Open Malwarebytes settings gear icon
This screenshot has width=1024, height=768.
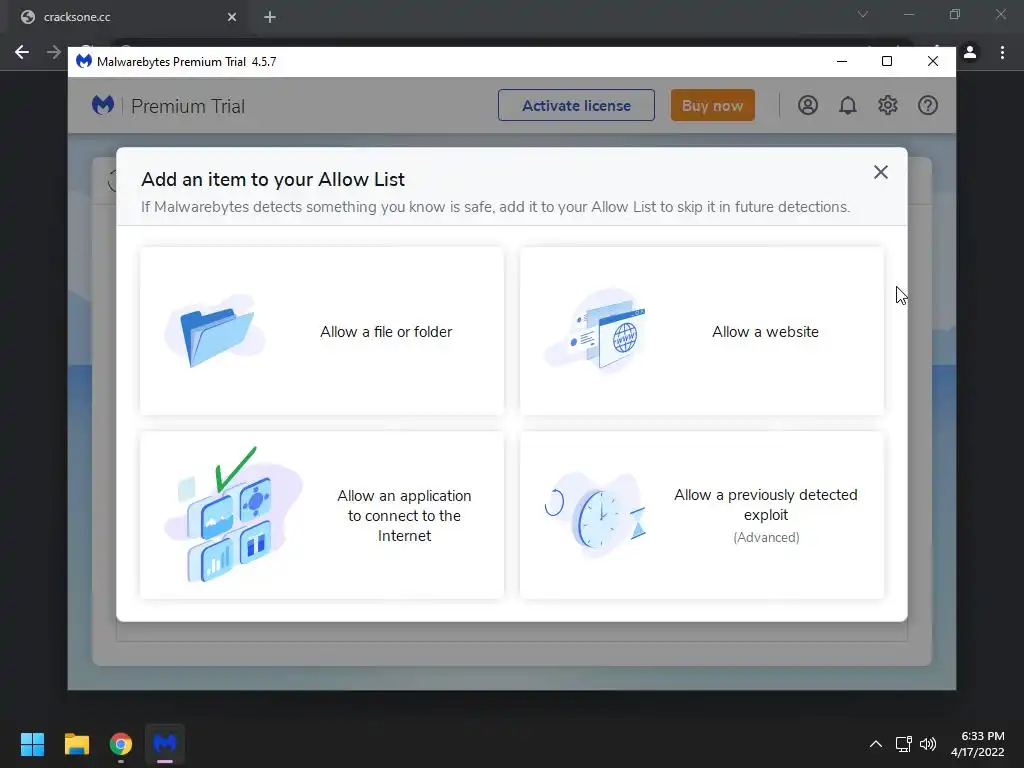click(x=888, y=105)
